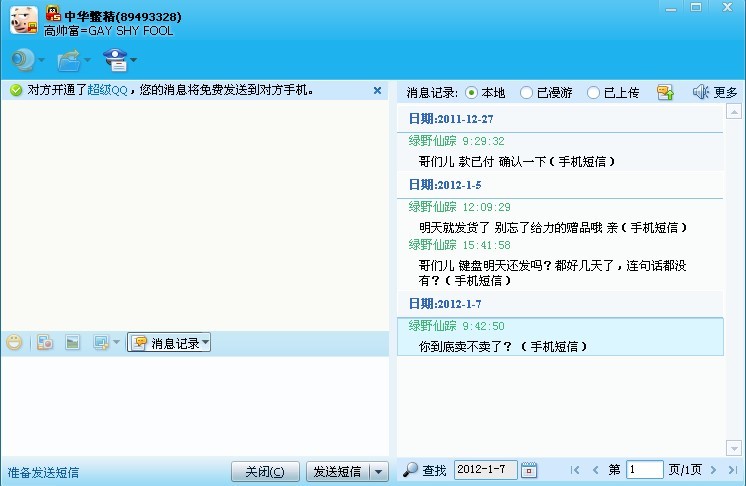Click the 发送短信 button

point(337,472)
